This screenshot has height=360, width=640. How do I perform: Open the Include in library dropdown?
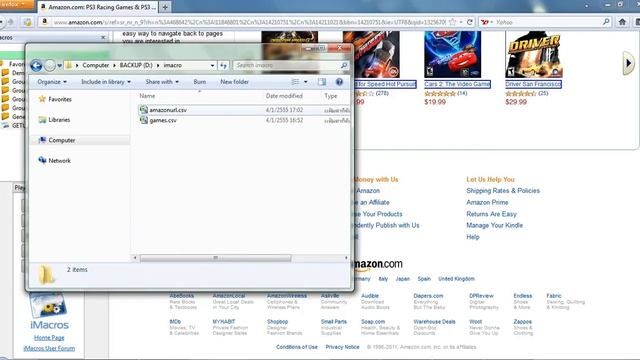106,82
